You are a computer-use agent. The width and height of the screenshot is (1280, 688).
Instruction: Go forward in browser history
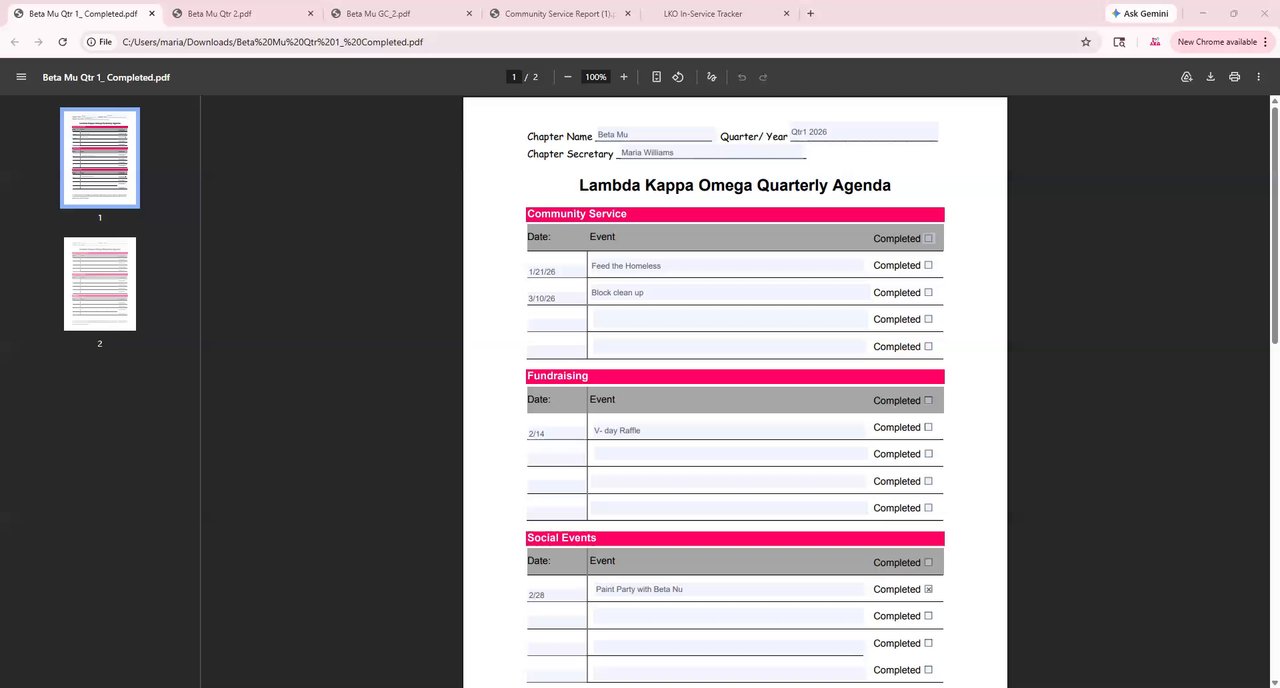point(38,42)
